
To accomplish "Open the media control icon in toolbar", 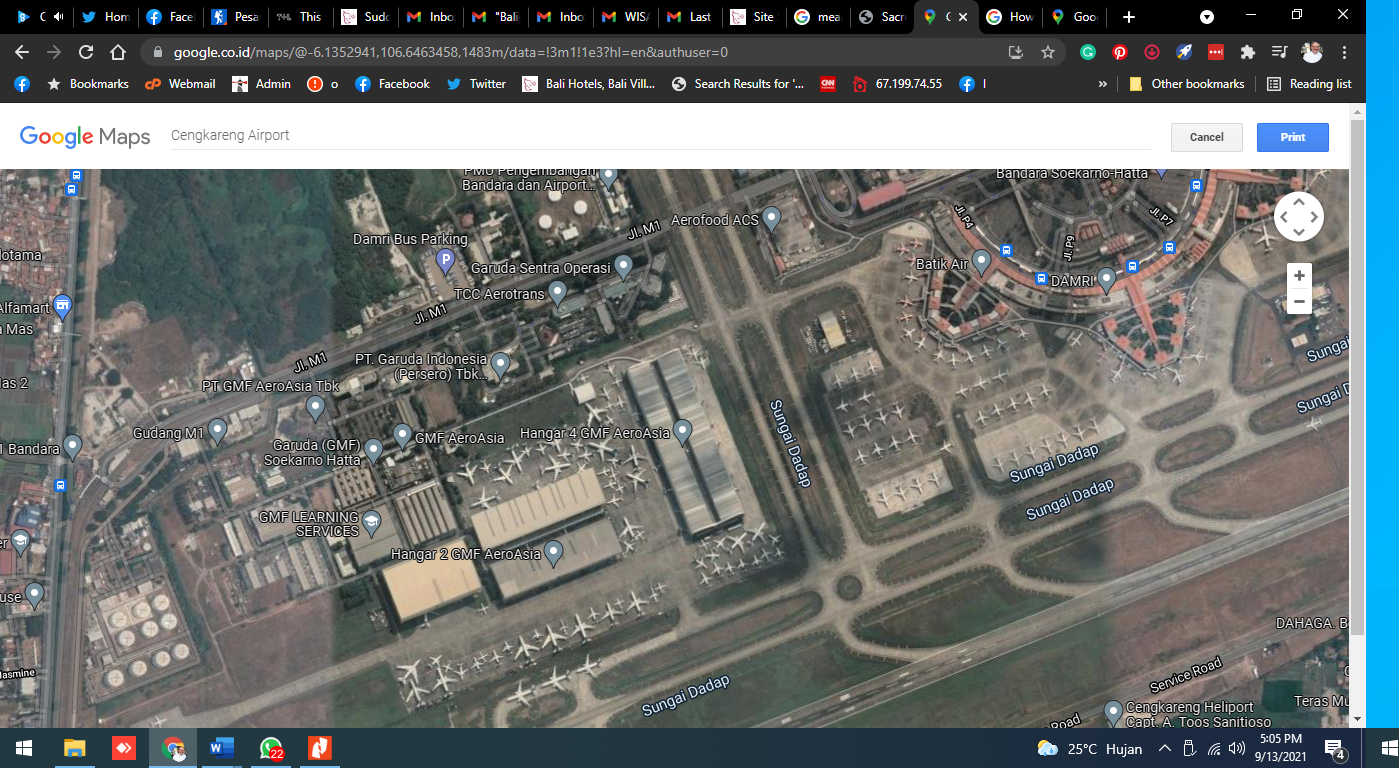I will pyautogui.click(x=1279, y=52).
